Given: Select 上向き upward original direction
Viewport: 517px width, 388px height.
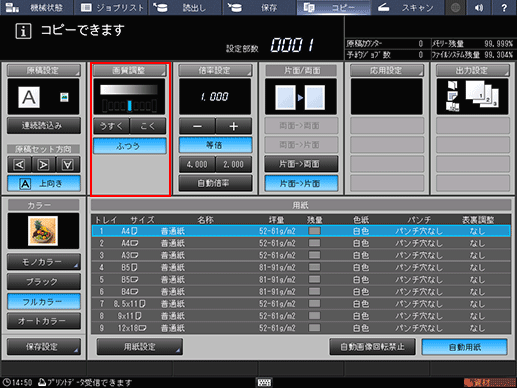Looking at the screenshot, I should point(44,183).
